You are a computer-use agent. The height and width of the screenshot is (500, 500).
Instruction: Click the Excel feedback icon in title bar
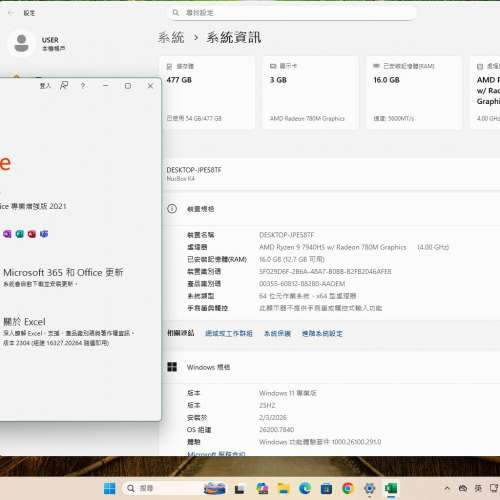[64, 86]
